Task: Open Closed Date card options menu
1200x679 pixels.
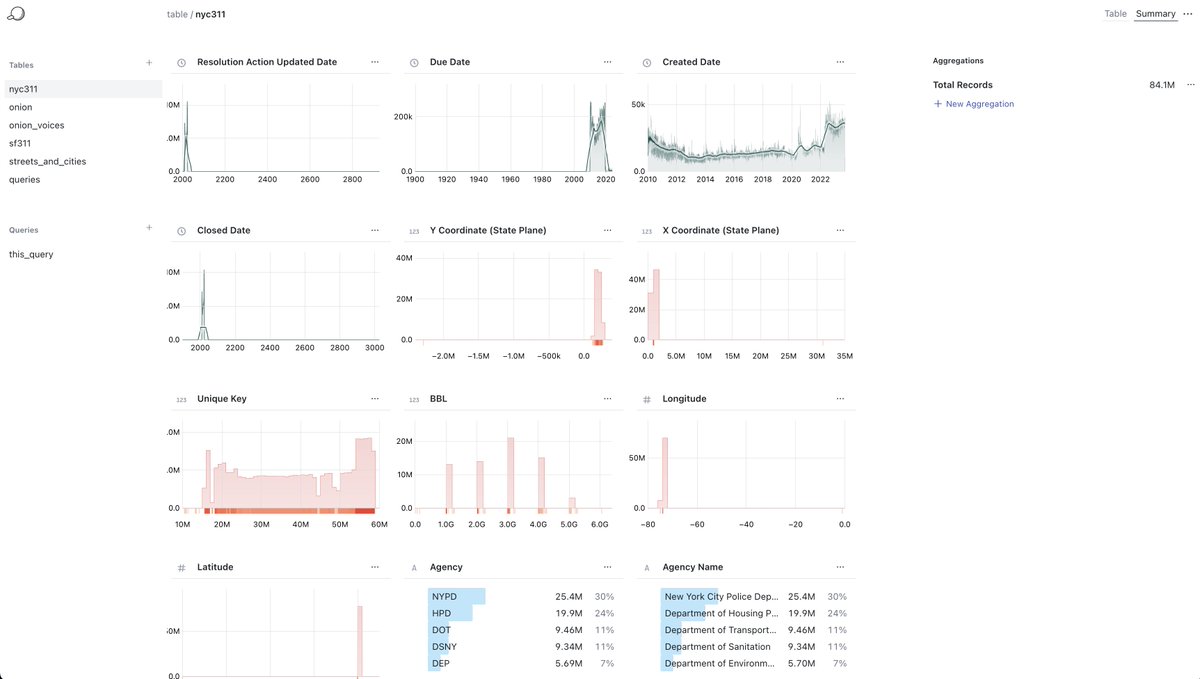Action: (x=375, y=230)
